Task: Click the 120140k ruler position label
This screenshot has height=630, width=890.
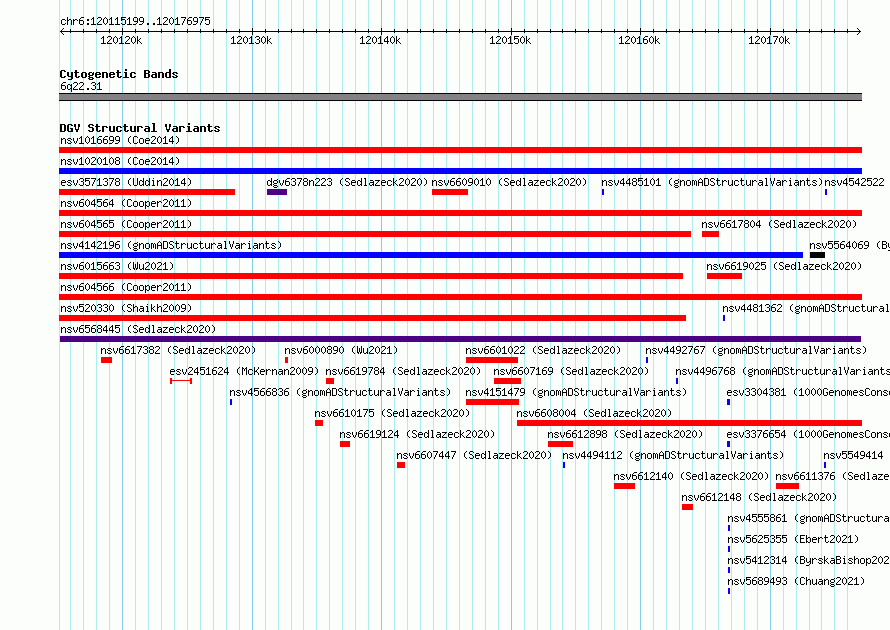Action: [380, 40]
